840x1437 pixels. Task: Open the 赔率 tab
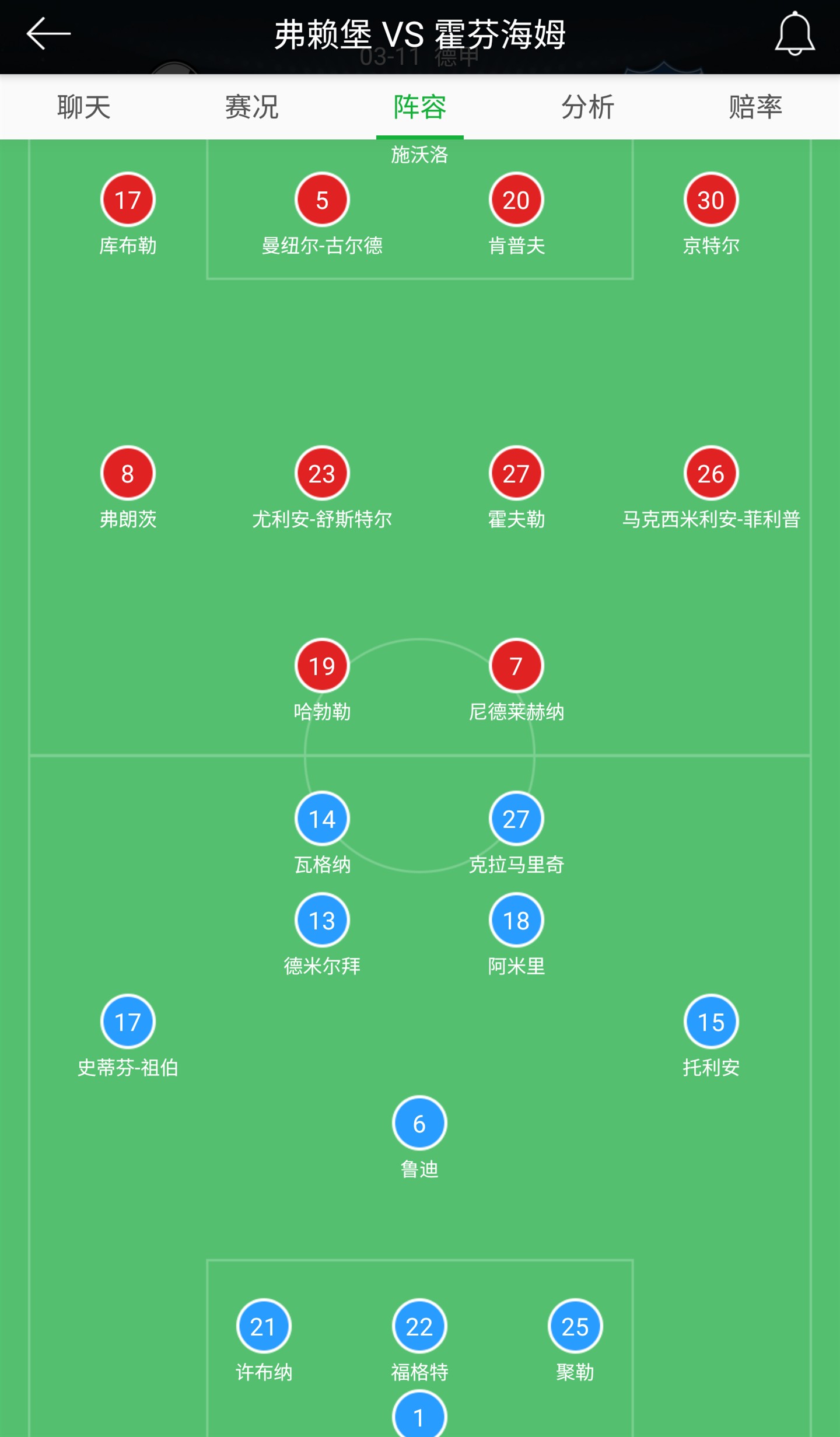click(755, 107)
